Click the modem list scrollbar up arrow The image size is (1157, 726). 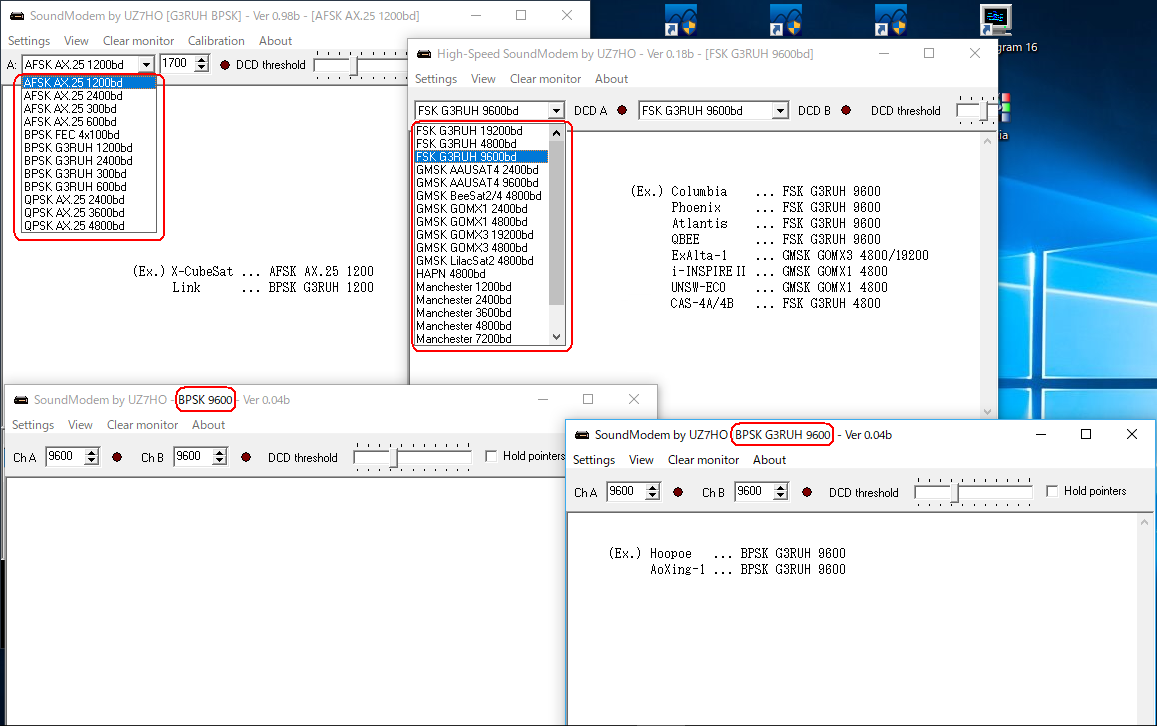pyautogui.click(x=556, y=133)
